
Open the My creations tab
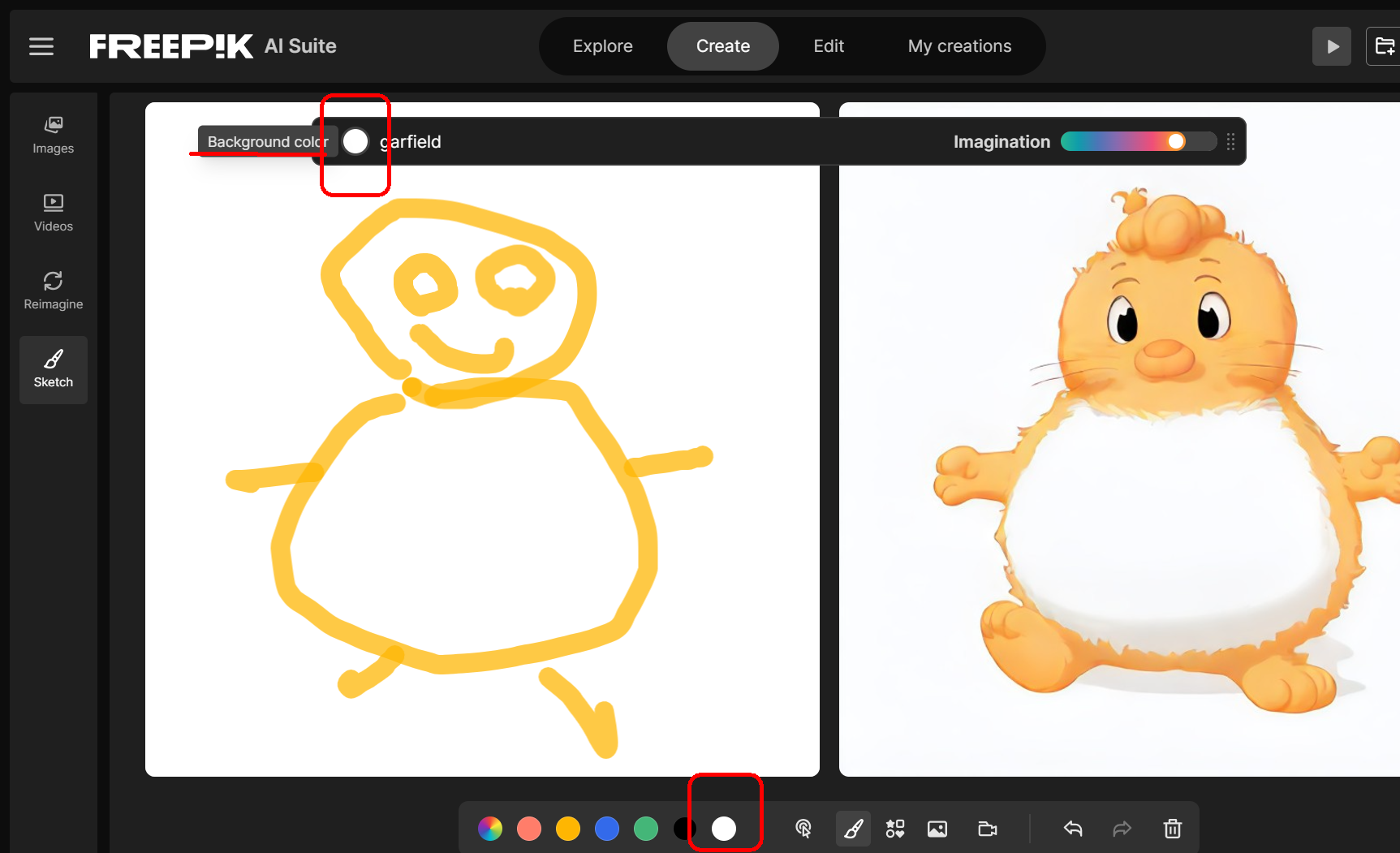(x=959, y=46)
